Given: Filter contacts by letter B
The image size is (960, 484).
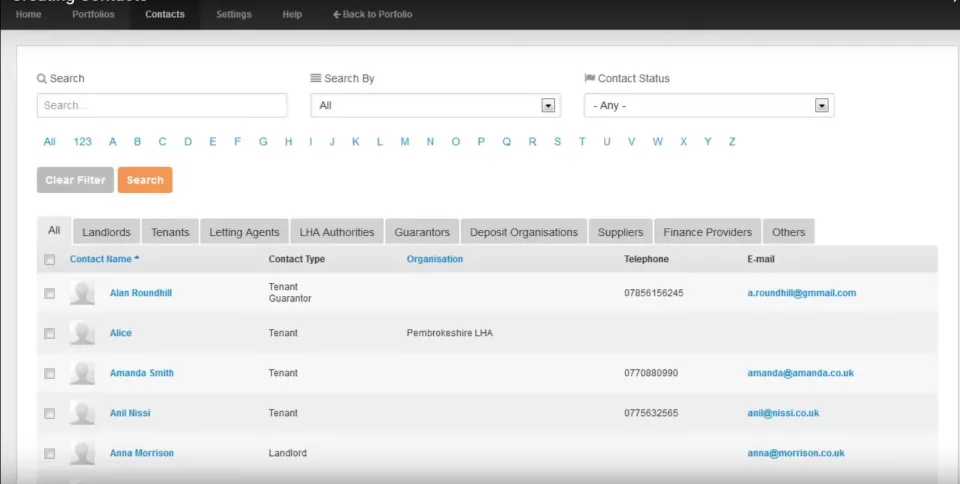Looking at the screenshot, I should click(138, 141).
